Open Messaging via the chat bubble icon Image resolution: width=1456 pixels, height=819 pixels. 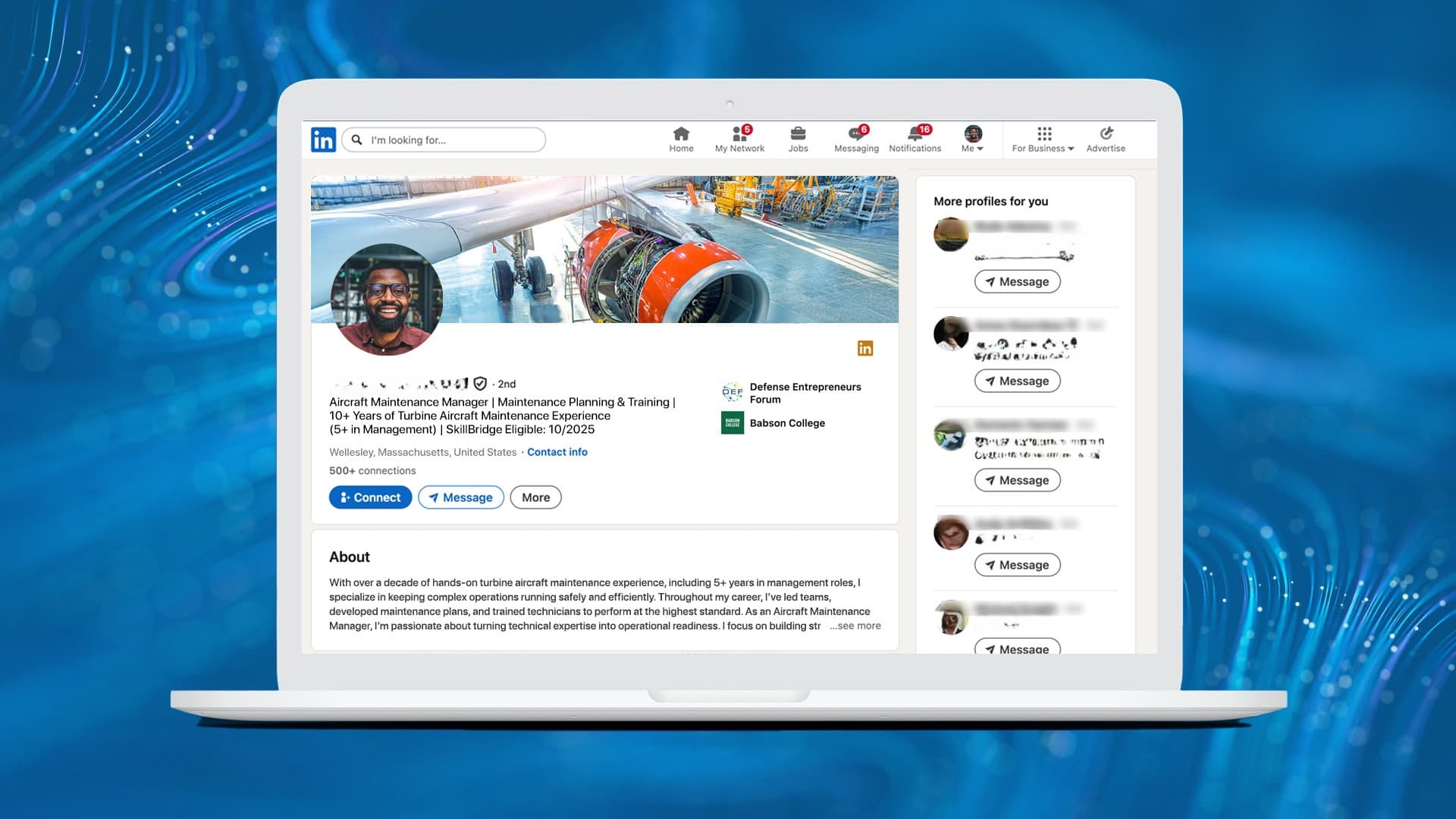coord(855,135)
